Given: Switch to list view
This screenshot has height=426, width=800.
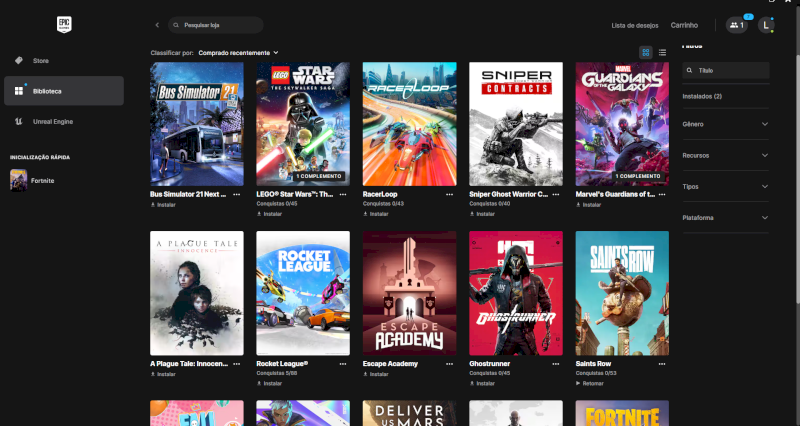Looking at the screenshot, I should [x=661, y=52].
